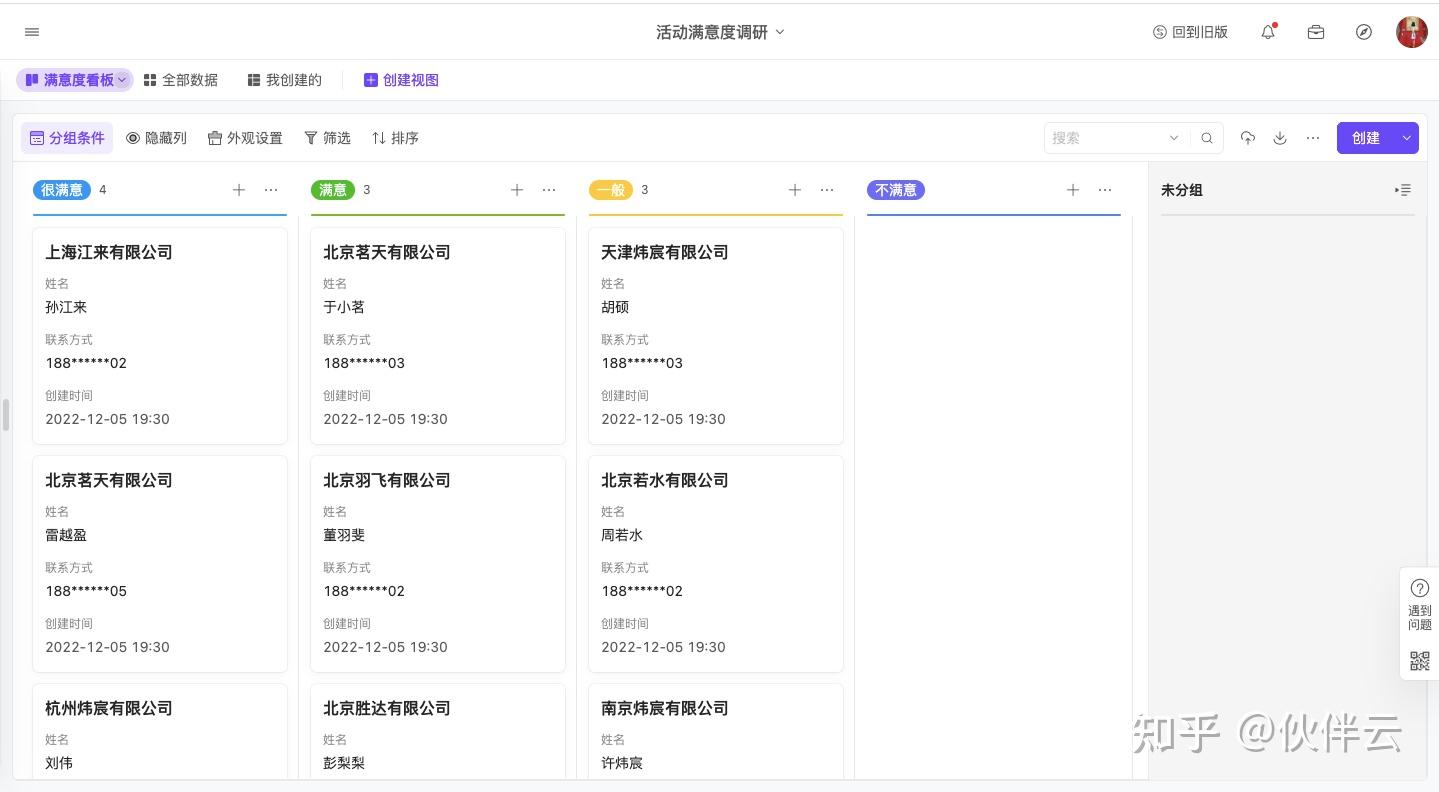
Task: Open the 北京茗天有限公司 card in 很满意
Action: pos(160,564)
